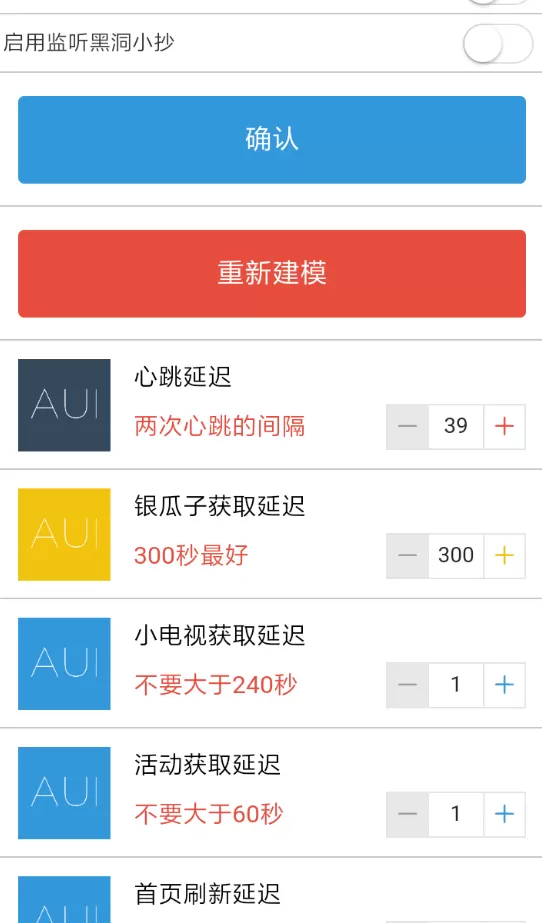Decrease 心跳延迟 value with minus button
This screenshot has height=923, width=542.
coord(407,427)
